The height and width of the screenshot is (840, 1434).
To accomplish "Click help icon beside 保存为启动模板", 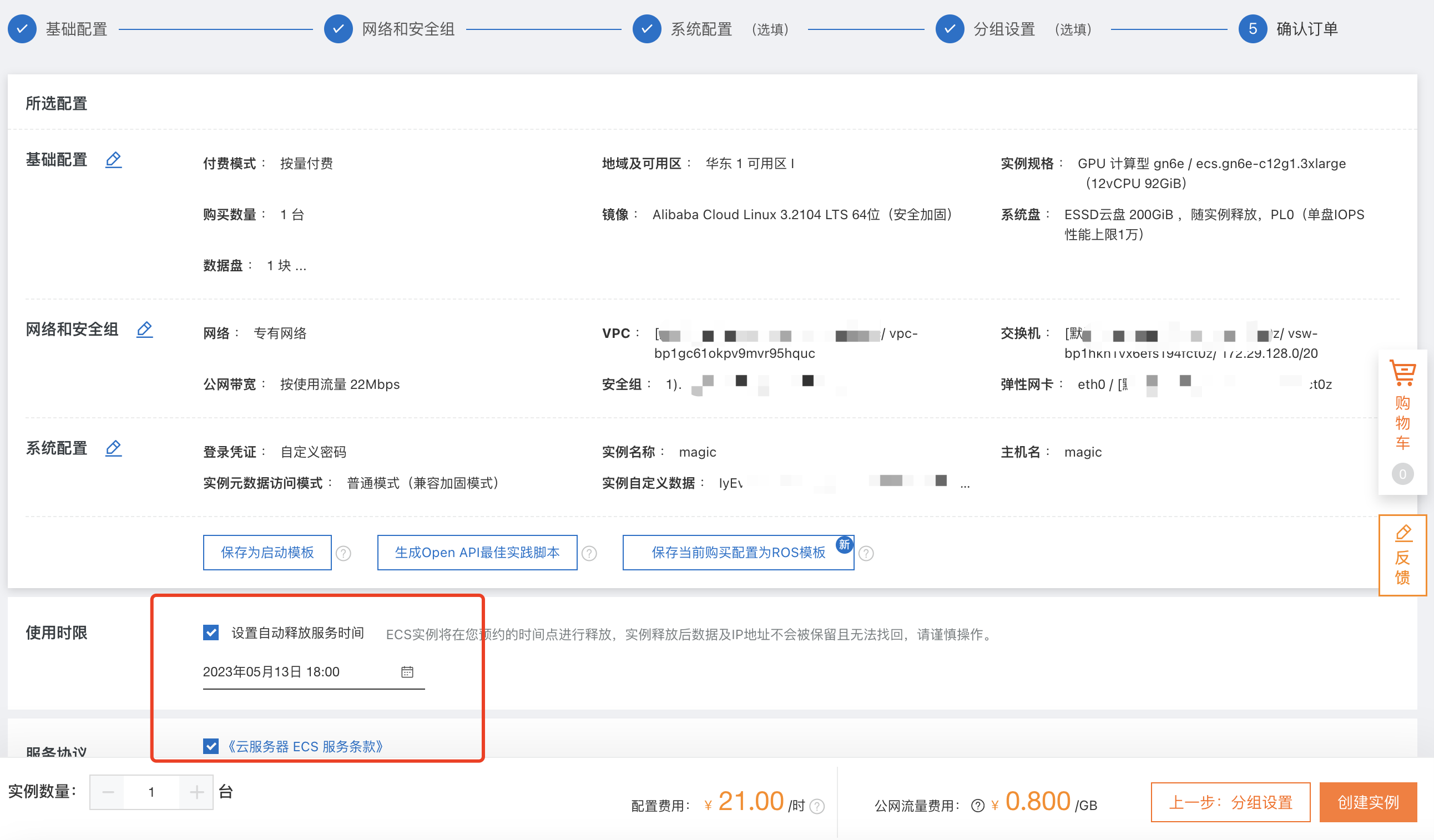I will click(344, 552).
